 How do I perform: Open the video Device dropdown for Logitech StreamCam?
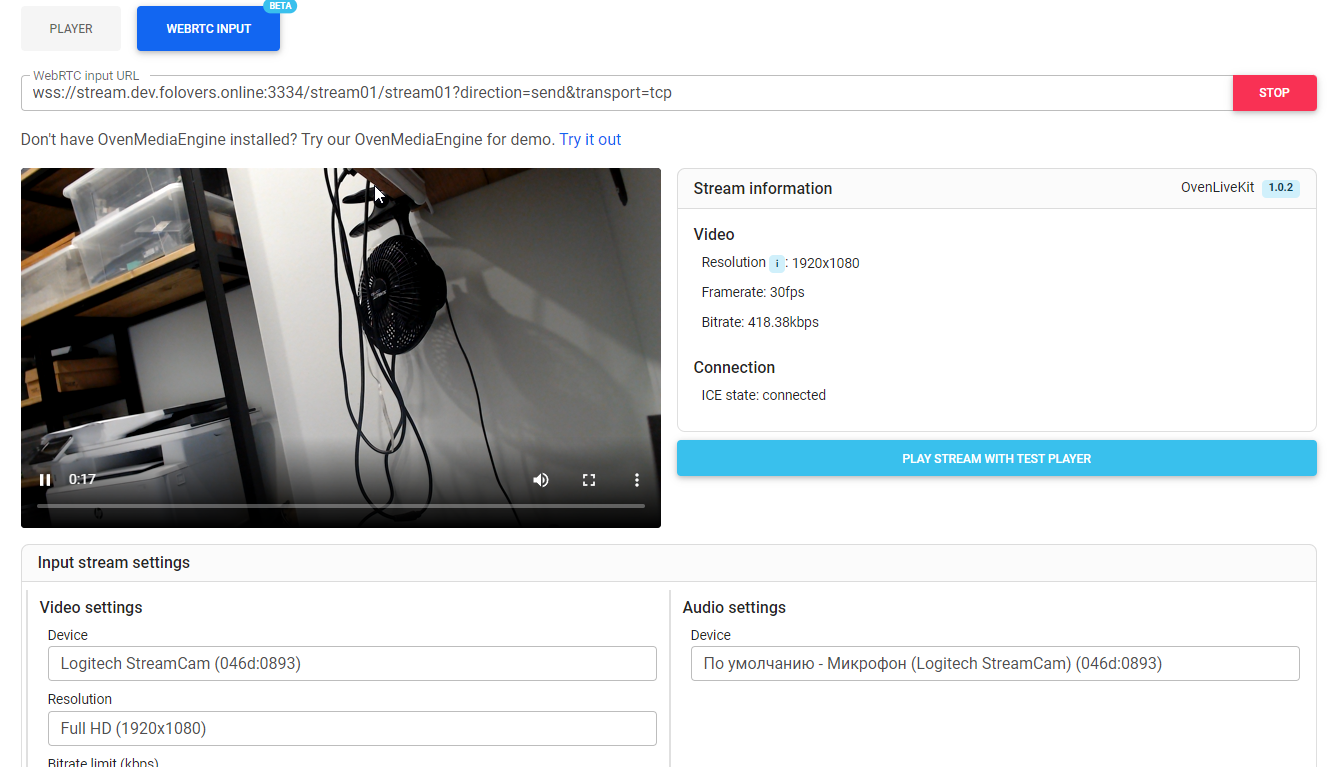pyautogui.click(x=352, y=663)
